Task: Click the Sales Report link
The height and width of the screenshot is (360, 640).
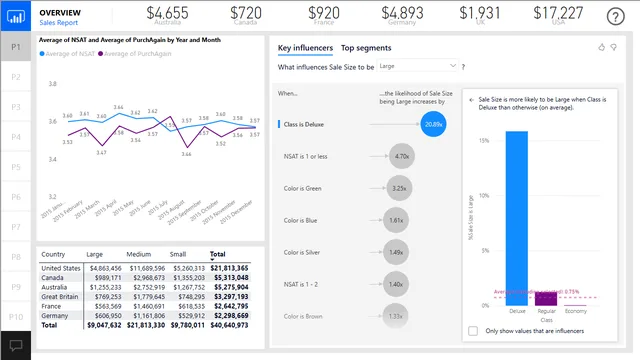Action: coord(58,23)
